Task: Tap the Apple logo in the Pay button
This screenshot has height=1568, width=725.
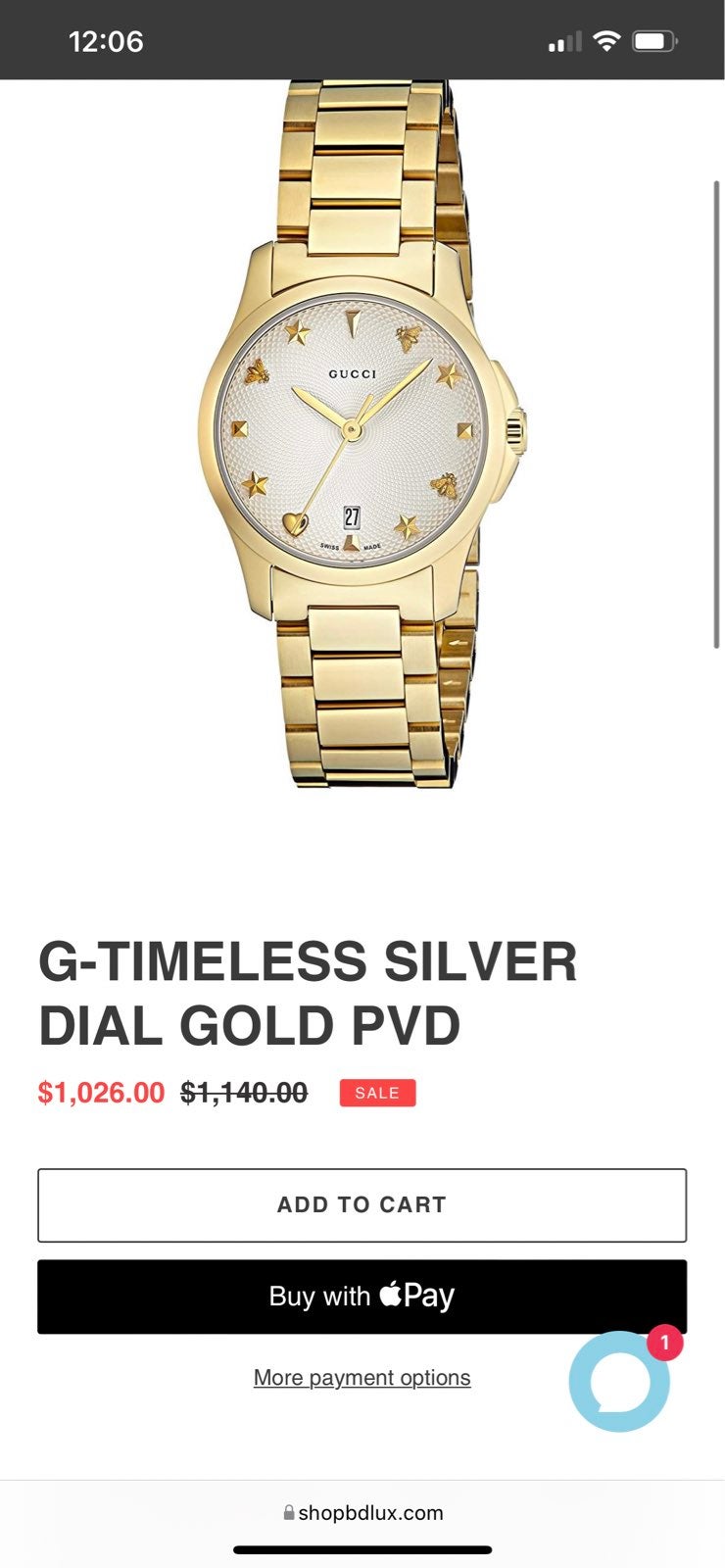Action: coord(391,1294)
